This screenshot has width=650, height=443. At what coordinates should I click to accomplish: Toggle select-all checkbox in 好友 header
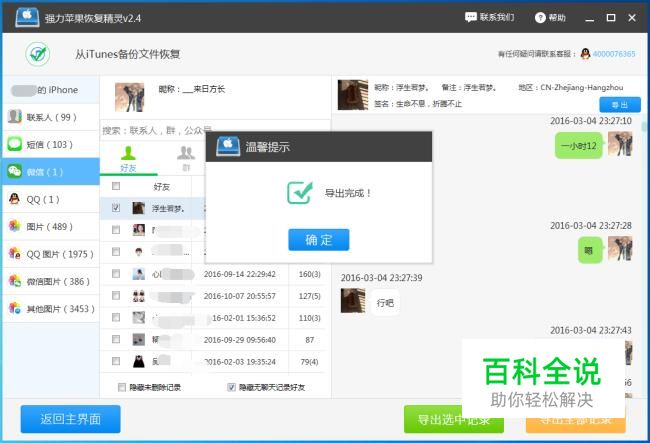click(x=116, y=186)
